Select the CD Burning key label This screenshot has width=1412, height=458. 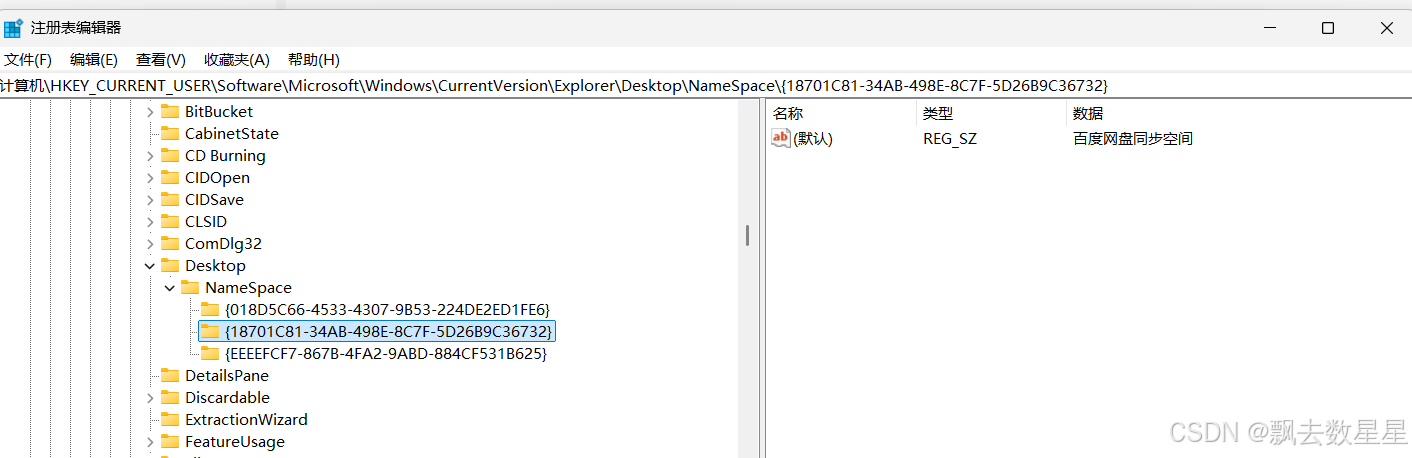click(225, 156)
